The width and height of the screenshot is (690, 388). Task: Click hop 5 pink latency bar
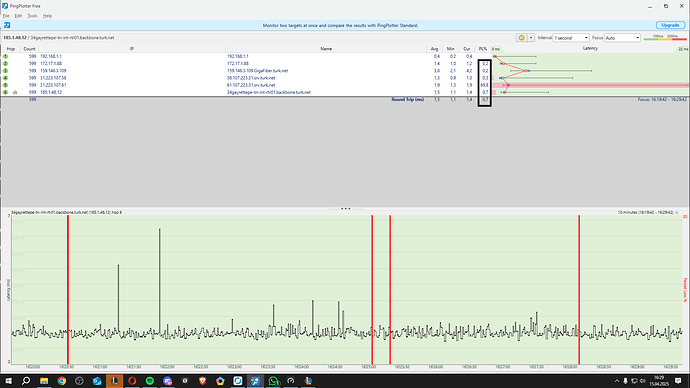point(590,85)
